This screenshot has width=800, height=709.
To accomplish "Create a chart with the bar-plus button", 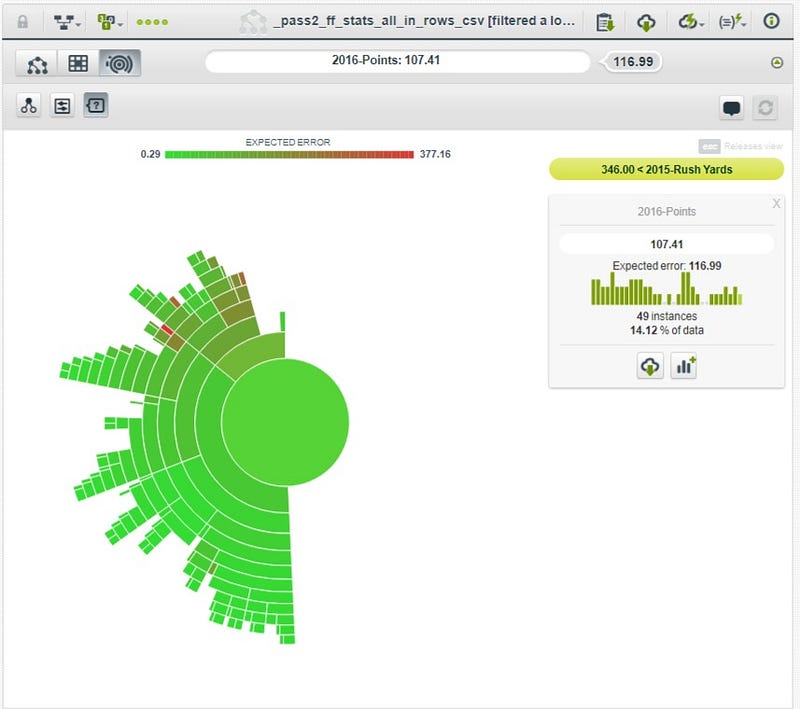I will pyautogui.click(x=684, y=366).
